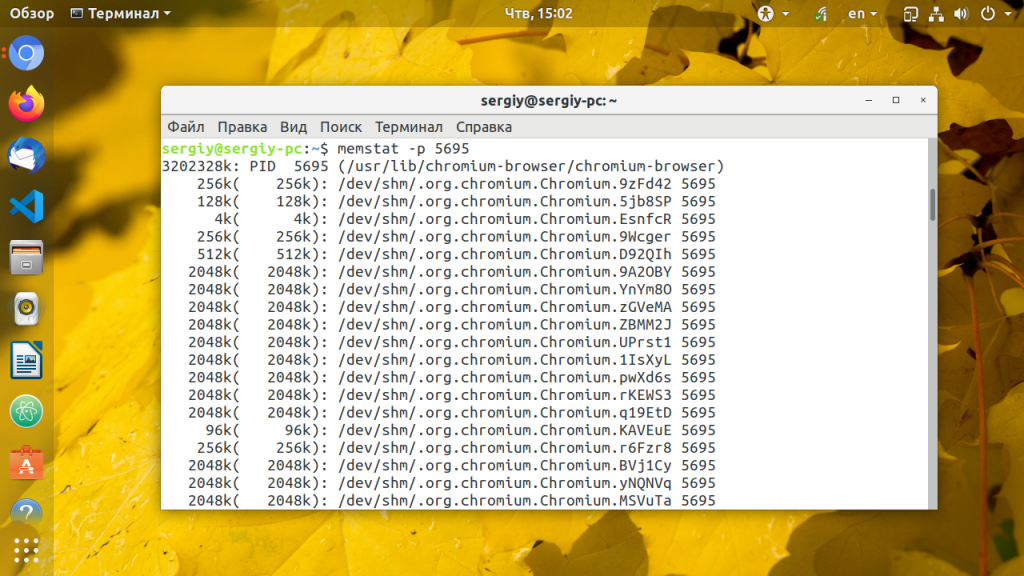Launch LibreOffice Writer from the dock
The height and width of the screenshot is (576, 1024).
coord(26,360)
